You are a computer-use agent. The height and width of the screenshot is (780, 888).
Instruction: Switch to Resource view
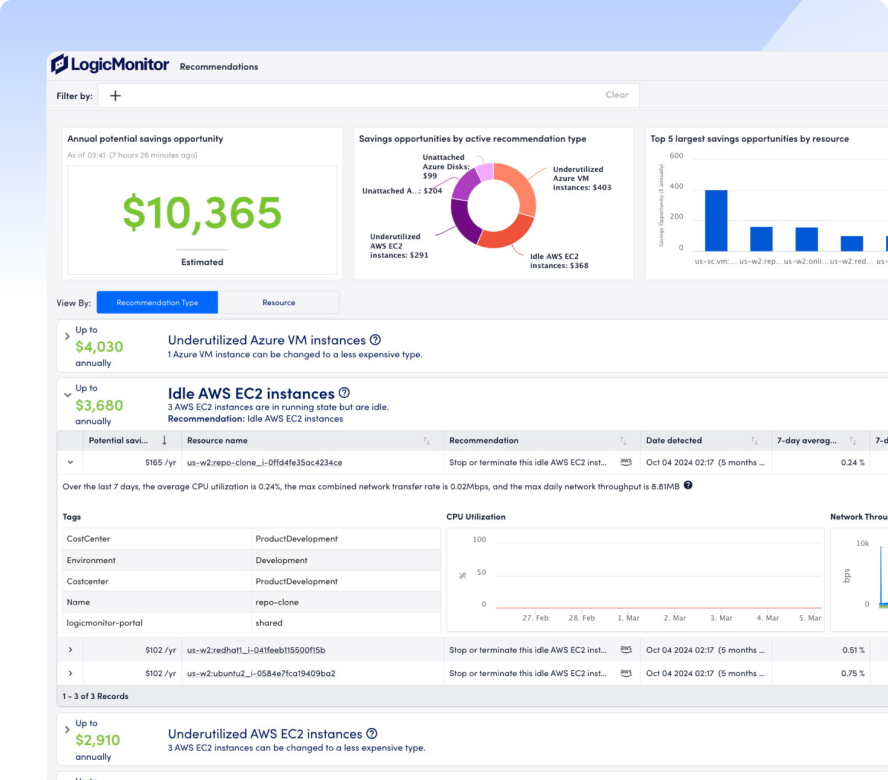279,302
